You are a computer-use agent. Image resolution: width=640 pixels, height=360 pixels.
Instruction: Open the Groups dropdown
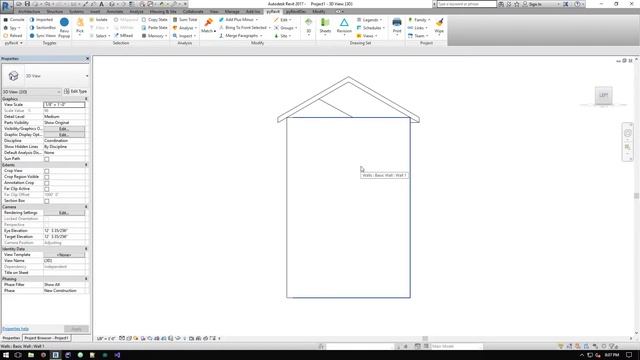pyautogui.click(x=286, y=28)
